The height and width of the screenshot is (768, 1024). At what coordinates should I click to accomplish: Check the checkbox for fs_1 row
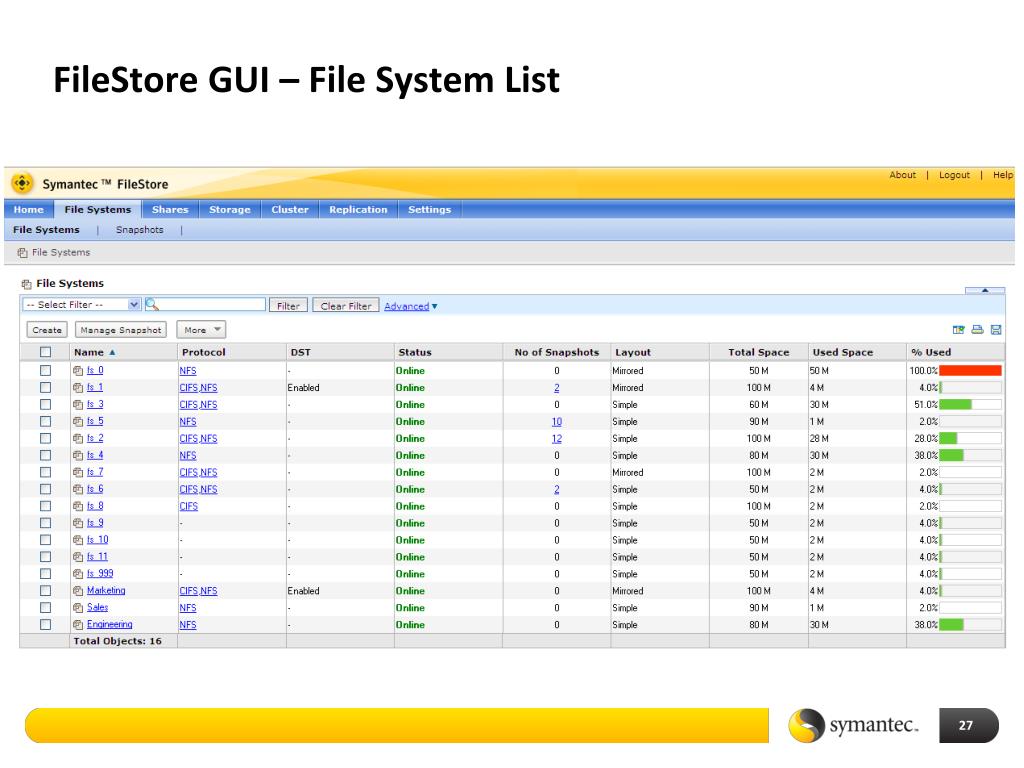tap(45, 387)
